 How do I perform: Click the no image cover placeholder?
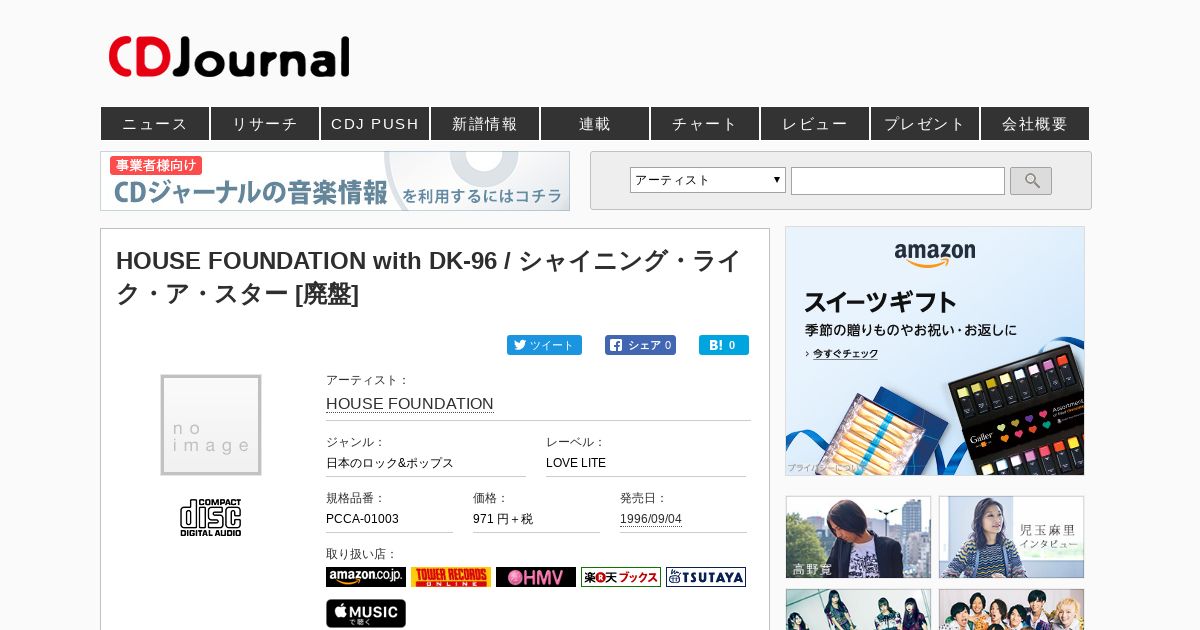tap(211, 425)
